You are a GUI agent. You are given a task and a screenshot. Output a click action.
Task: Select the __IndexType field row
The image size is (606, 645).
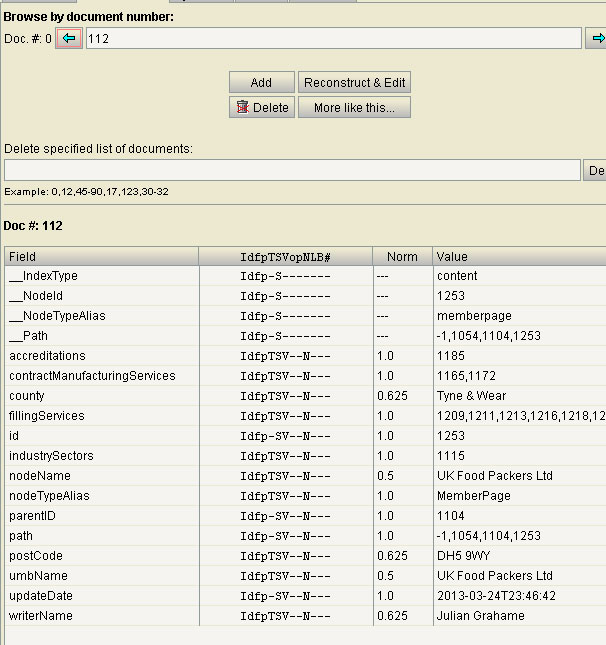tap(305, 276)
